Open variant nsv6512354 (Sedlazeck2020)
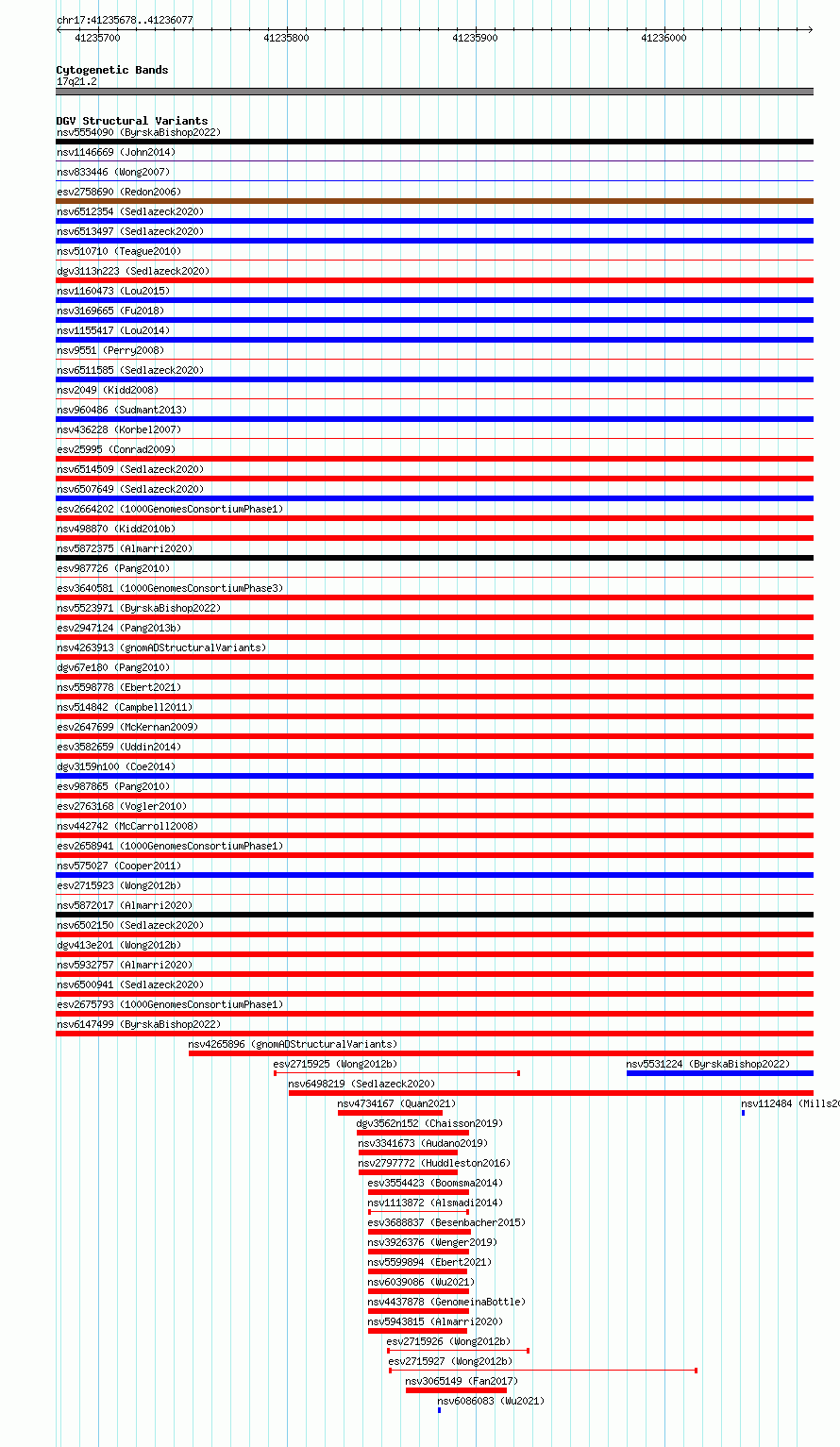Image resolution: width=840 pixels, height=1447 pixels. (x=130, y=211)
